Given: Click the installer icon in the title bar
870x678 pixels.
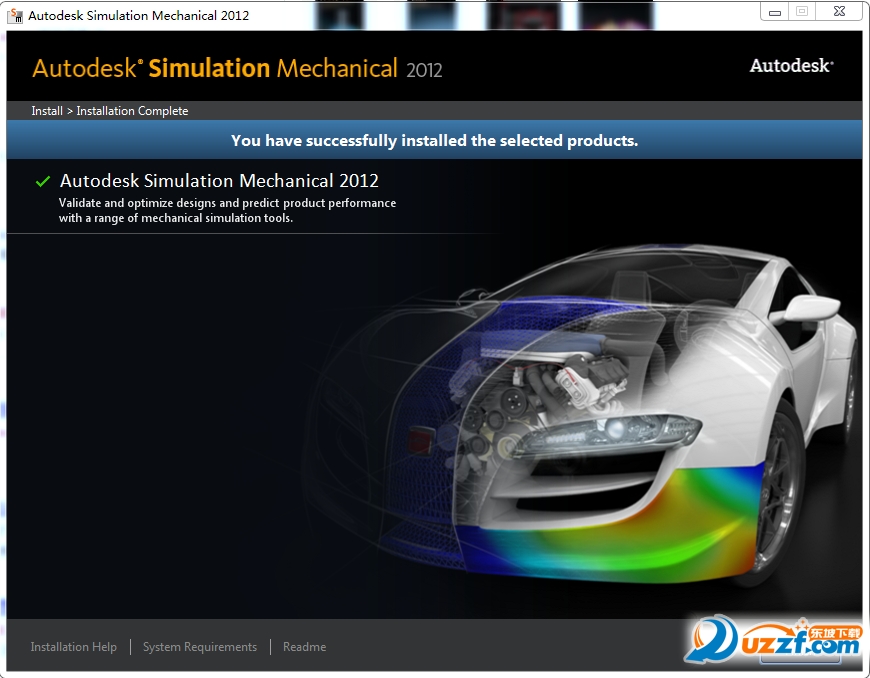Looking at the screenshot, I should [15, 15].
